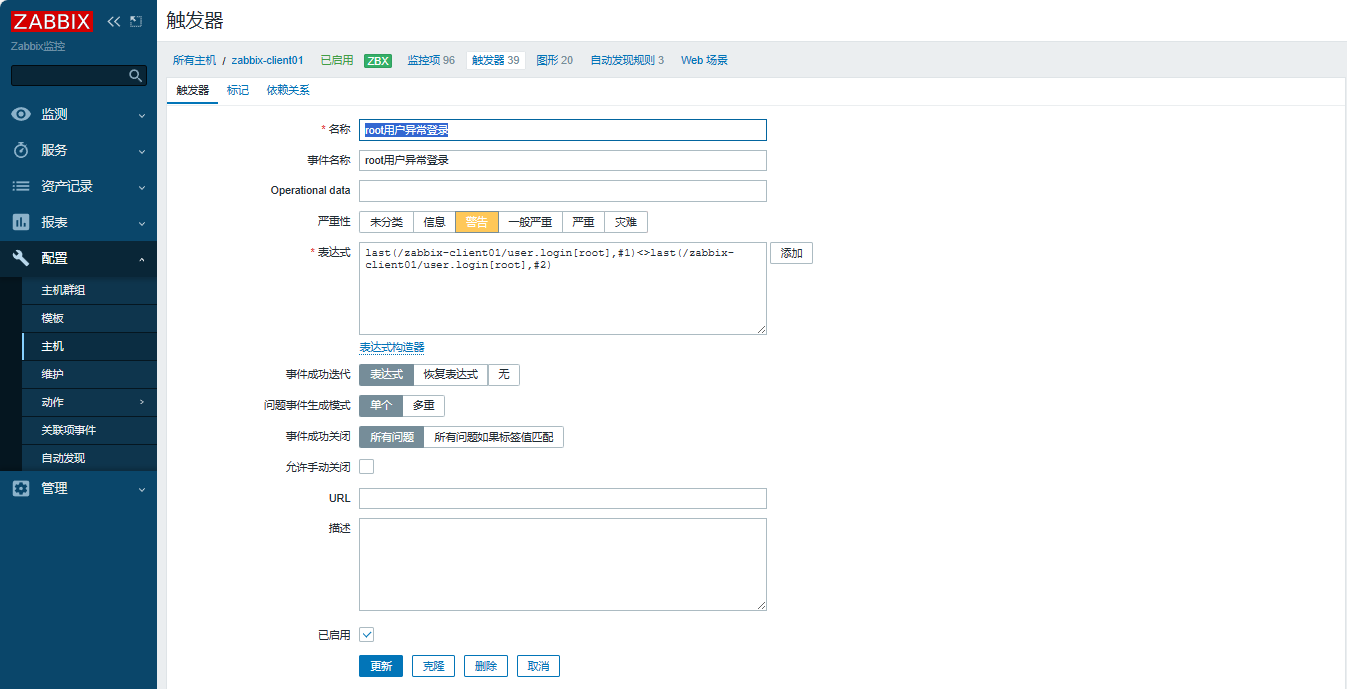Collapse the 配置 menu section
This screenshot has width=1347, height=689.
[141, 259]
